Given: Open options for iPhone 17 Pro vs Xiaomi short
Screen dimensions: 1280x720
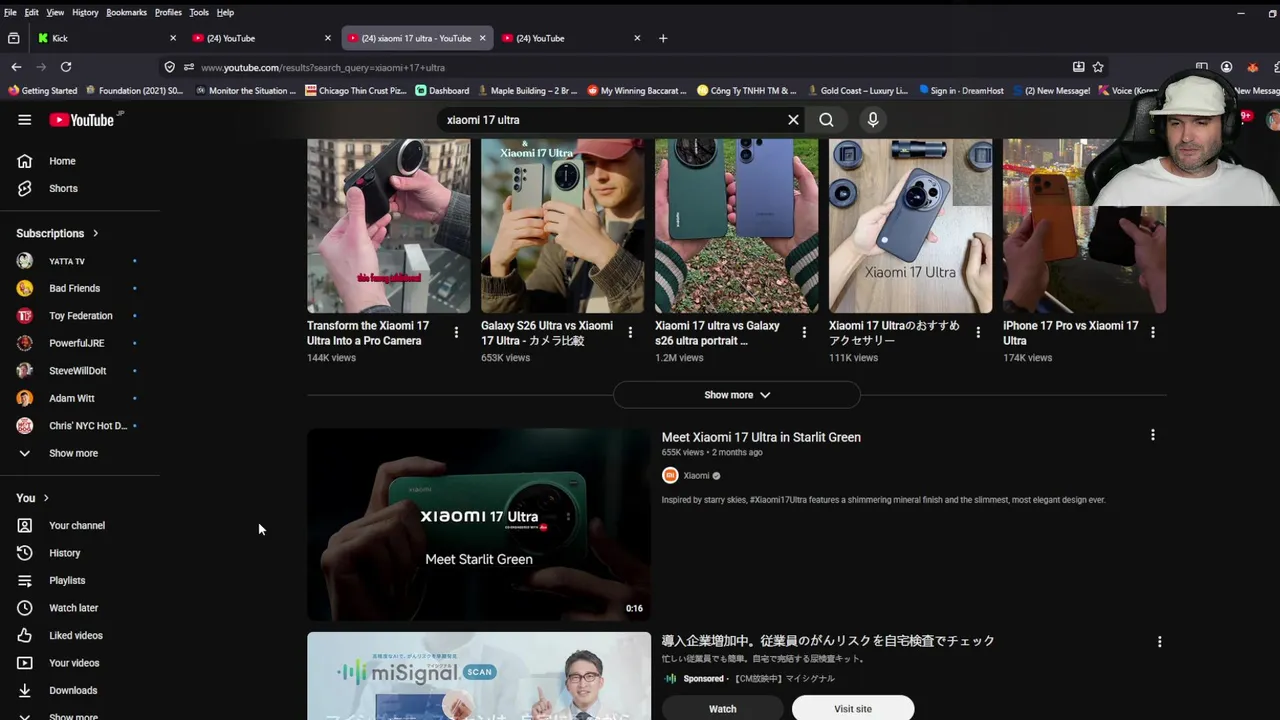Looking at the screenshot, I should [1152, 332].
